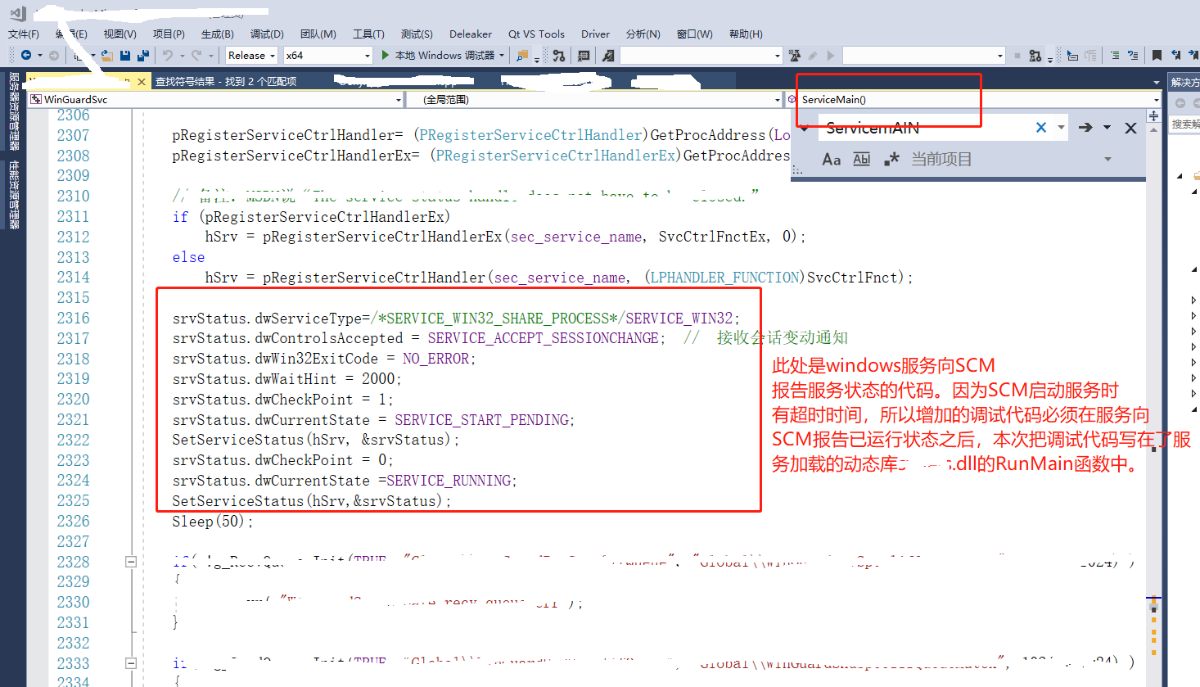The image size is (1200, 687).
Task: Open the 团队(M) menu
Action: tap(318, 34)
